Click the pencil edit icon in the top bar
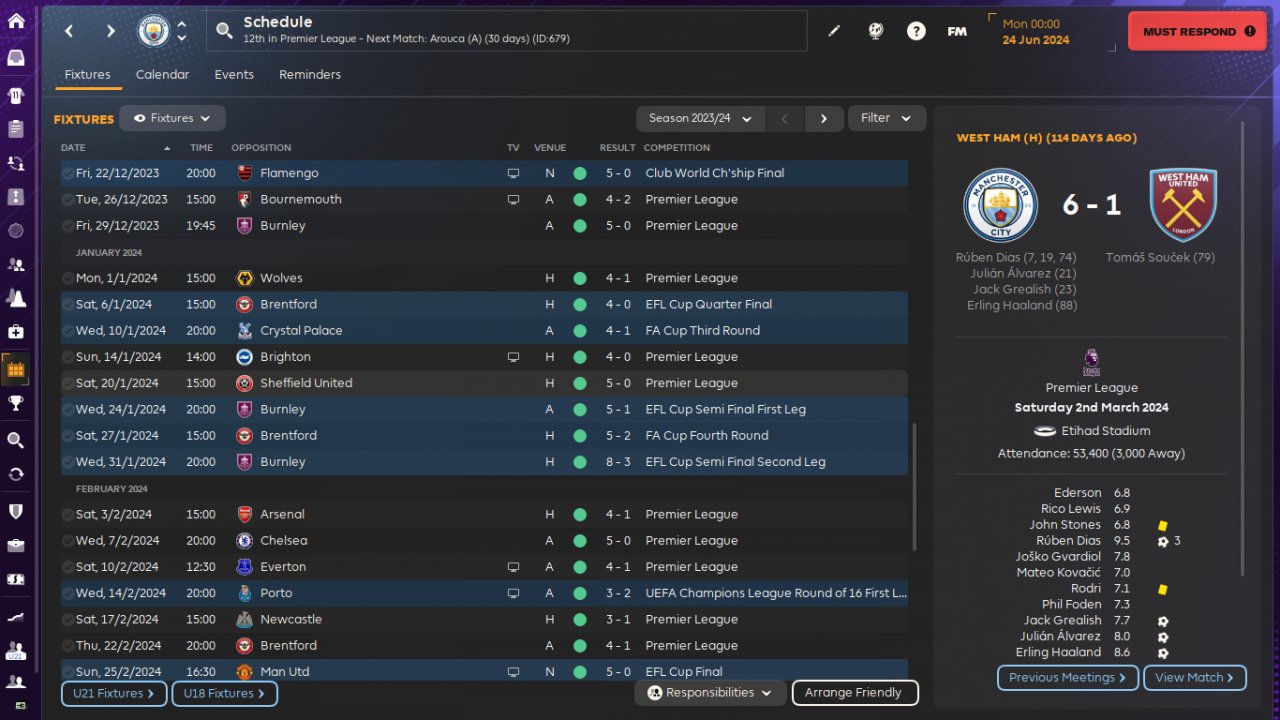The image size is (1280, 720). click(834, 31)
